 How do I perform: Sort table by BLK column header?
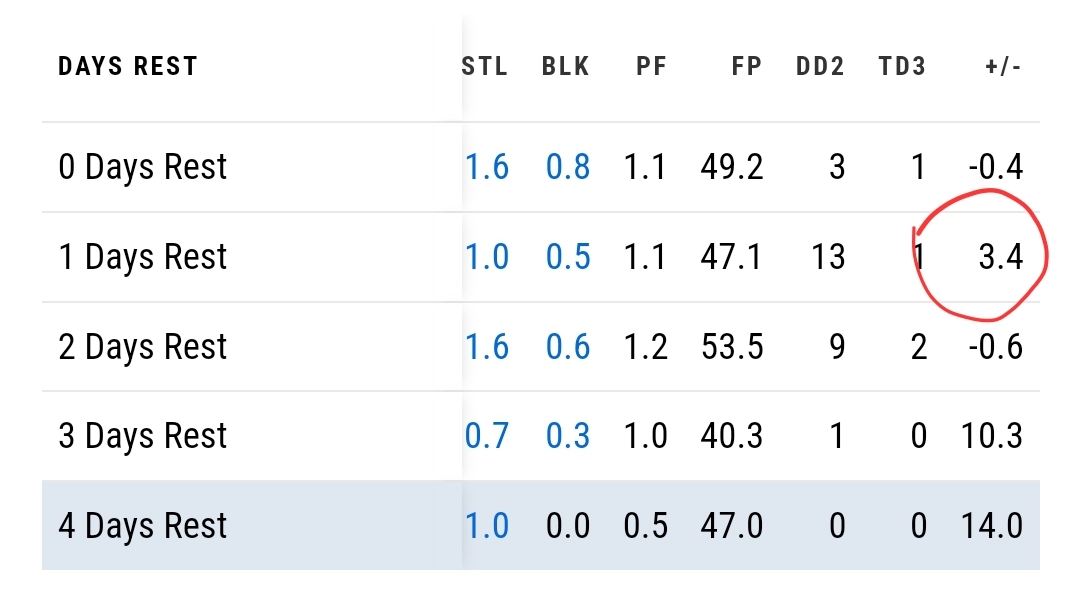(x=566, y=67)
